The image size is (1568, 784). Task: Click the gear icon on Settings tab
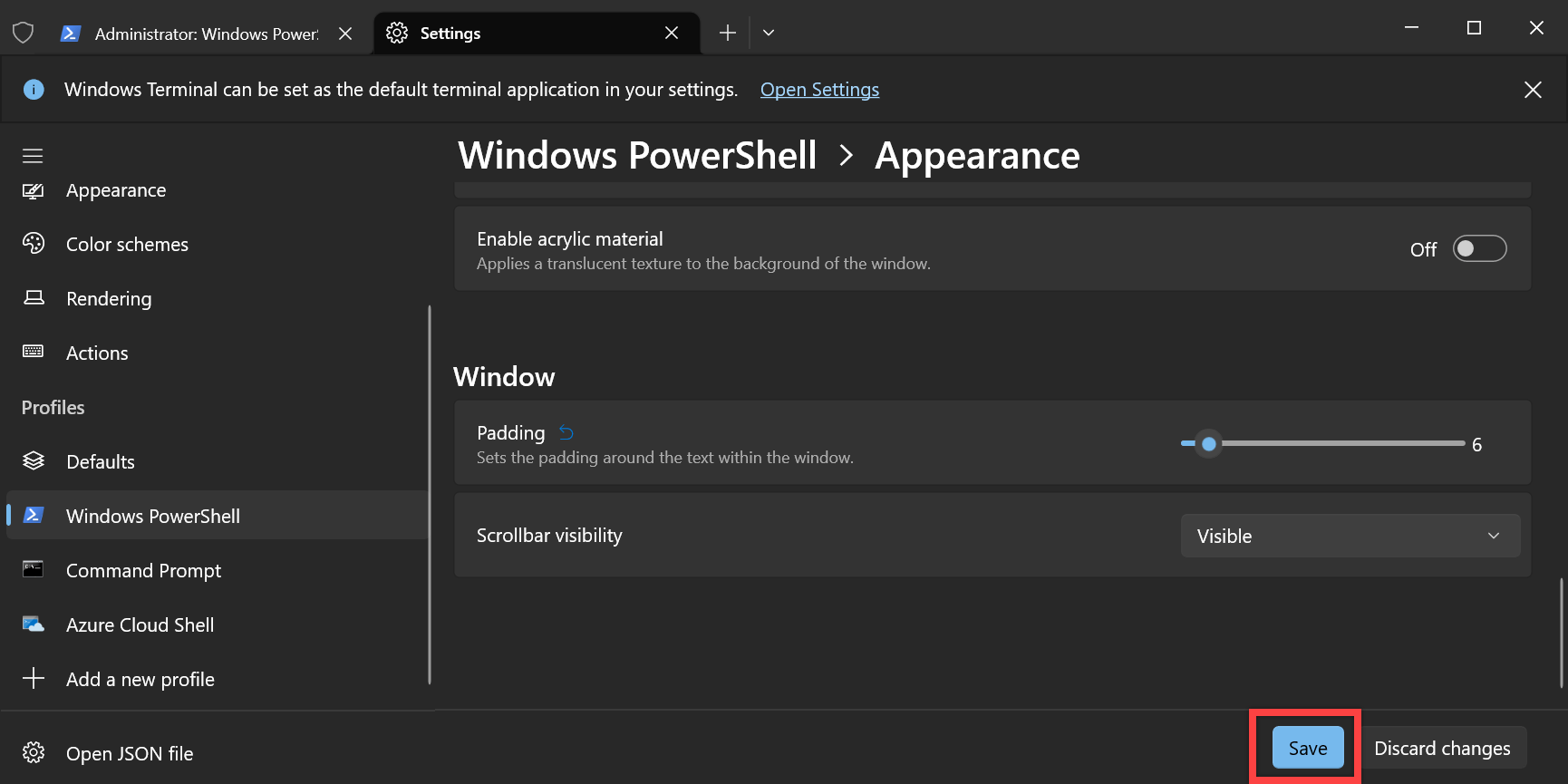(397, 34)
